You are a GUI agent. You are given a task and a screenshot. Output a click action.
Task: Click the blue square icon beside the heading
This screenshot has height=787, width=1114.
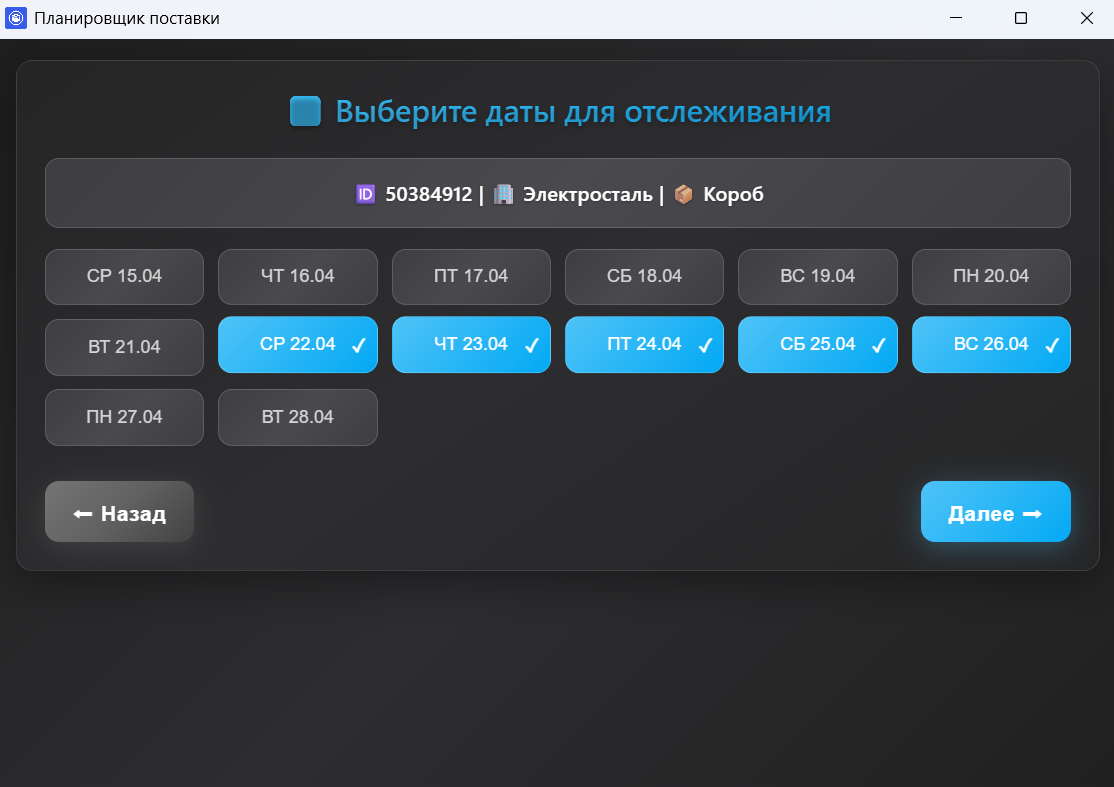[305, 112]
